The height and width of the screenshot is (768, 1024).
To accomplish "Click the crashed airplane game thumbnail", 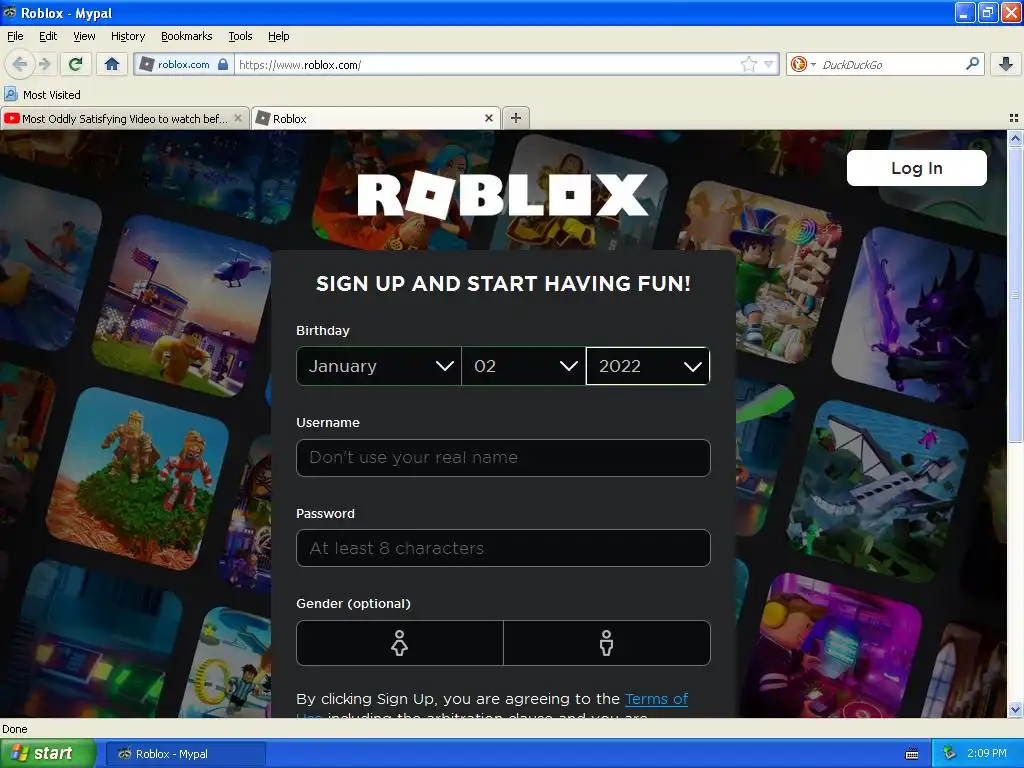I will (x=878, y=491).
